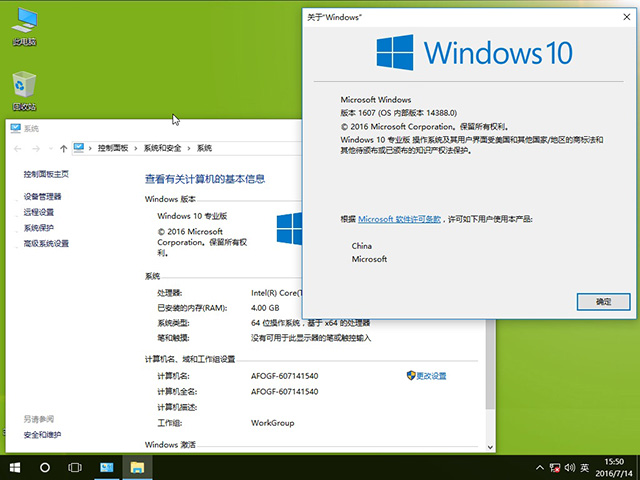The image size is (640, 480).
Task: Open 高级系统设置 in the sidebar
Action: pyautogui.click(x=46, y=243)
